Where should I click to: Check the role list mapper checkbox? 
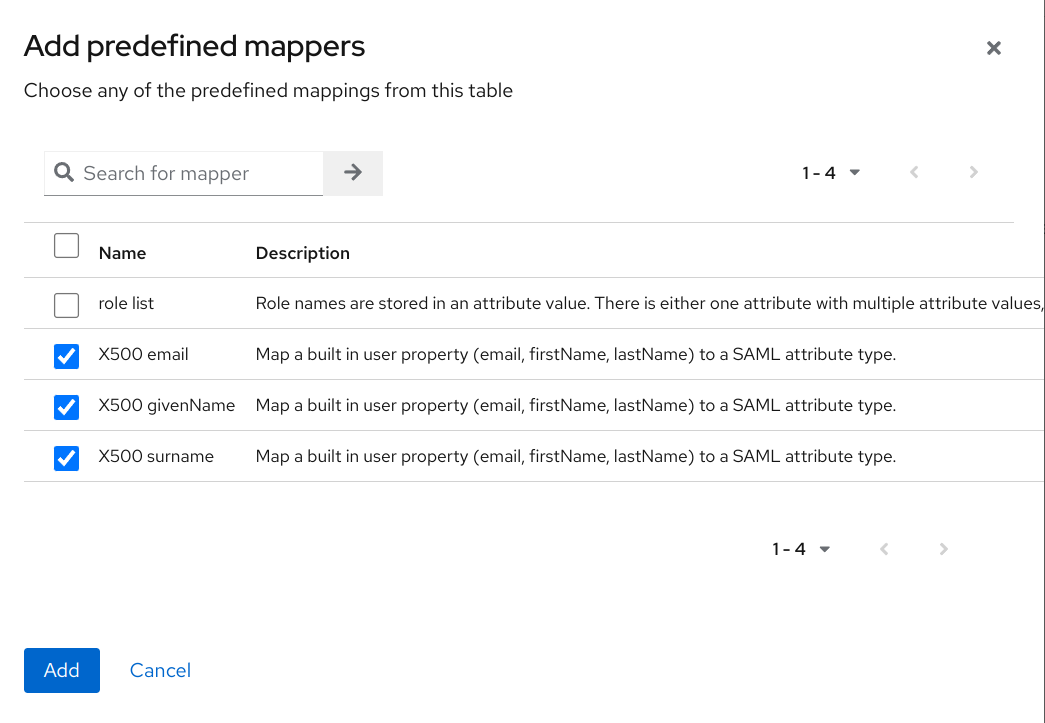click(66, 304)
